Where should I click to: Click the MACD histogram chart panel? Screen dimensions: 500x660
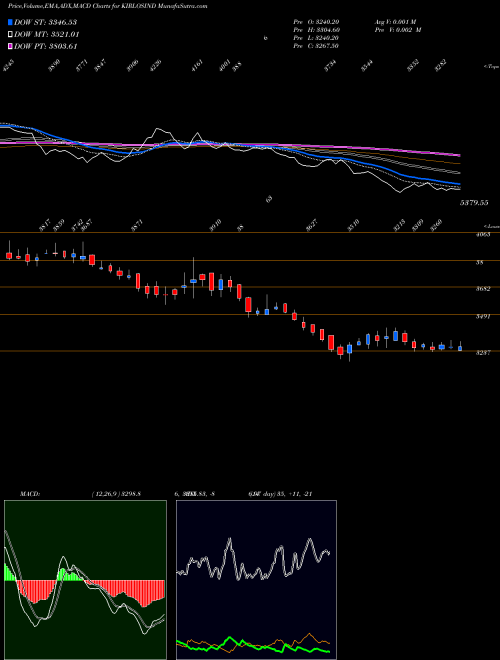click(85, 580)
